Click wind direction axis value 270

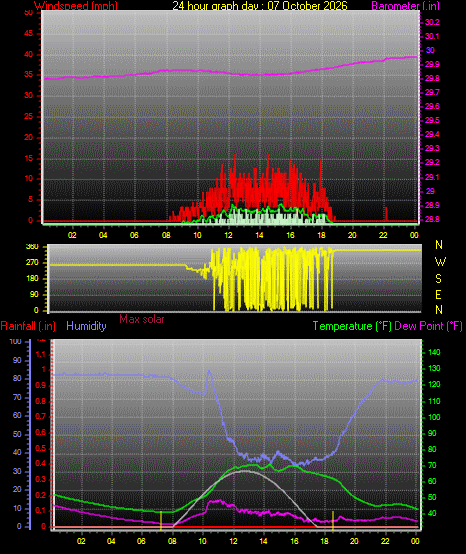pos(32,263)
